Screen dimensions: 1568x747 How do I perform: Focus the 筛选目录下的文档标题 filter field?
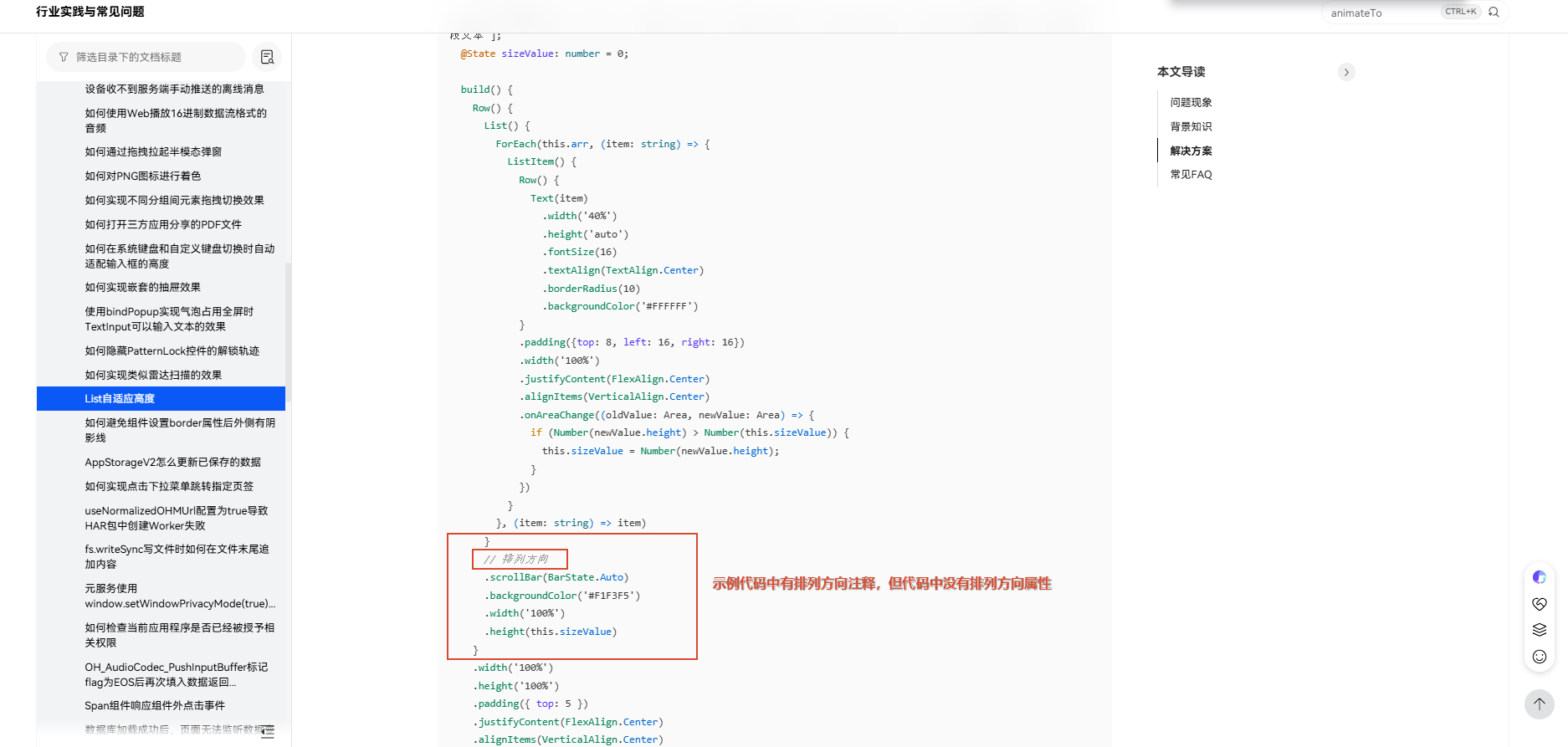pyautogui.click(x=146, y=57)
